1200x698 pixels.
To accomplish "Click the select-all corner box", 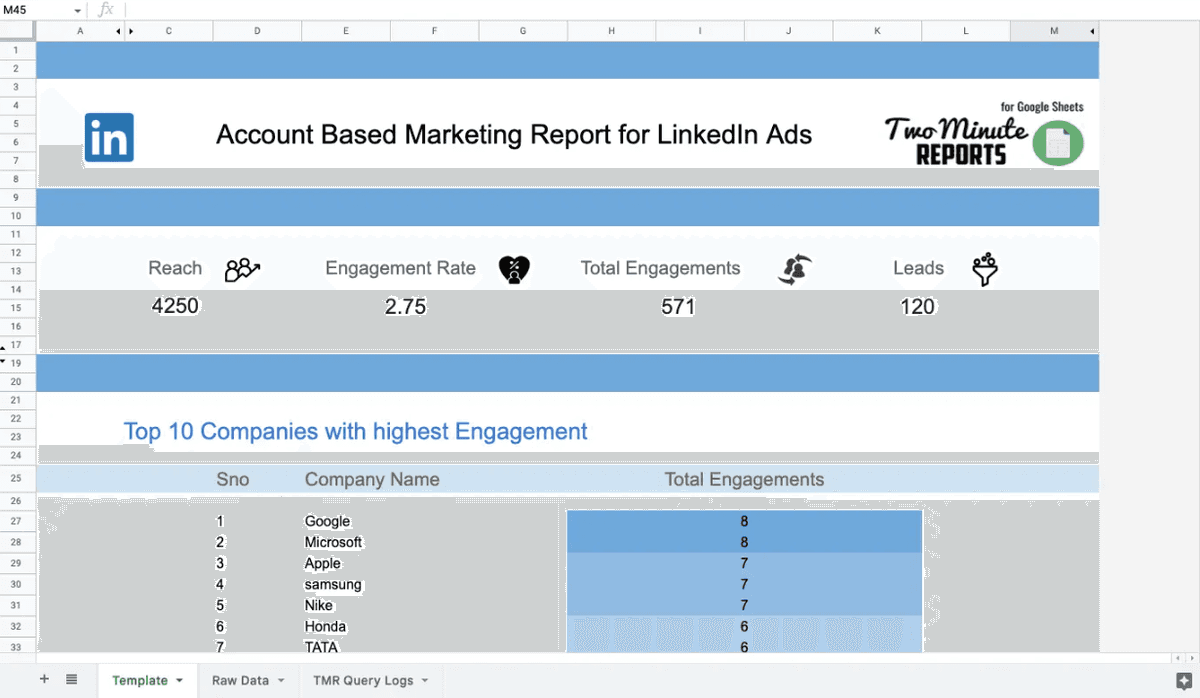I will click(x=17, y=31).
